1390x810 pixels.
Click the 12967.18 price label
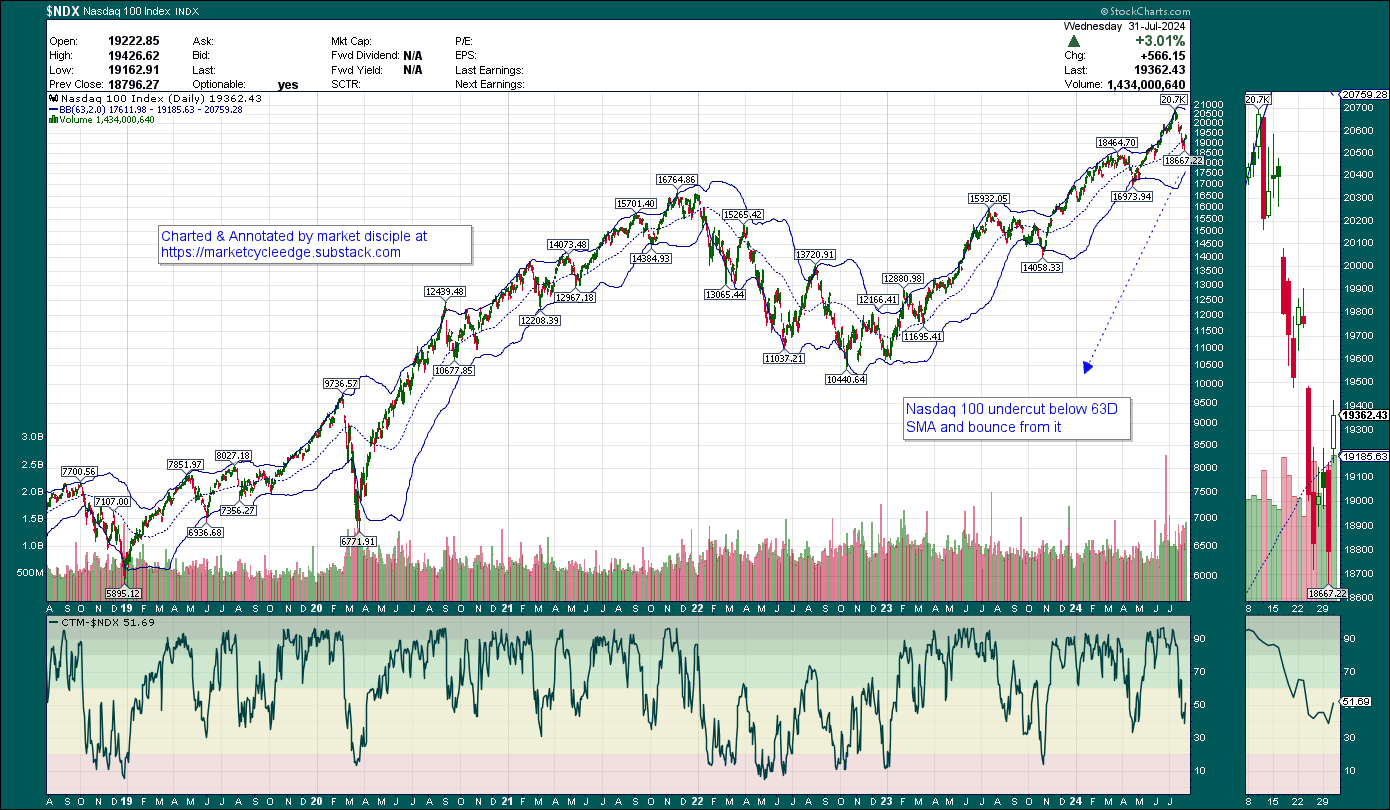575,297
